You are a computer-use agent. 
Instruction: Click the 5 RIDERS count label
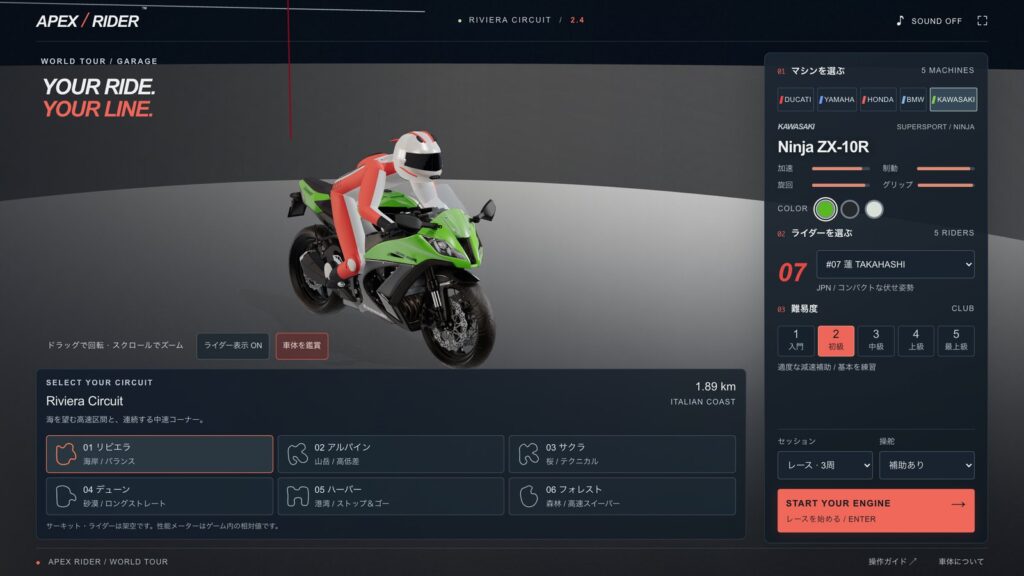pyautogui.click(x=953, y=232)
